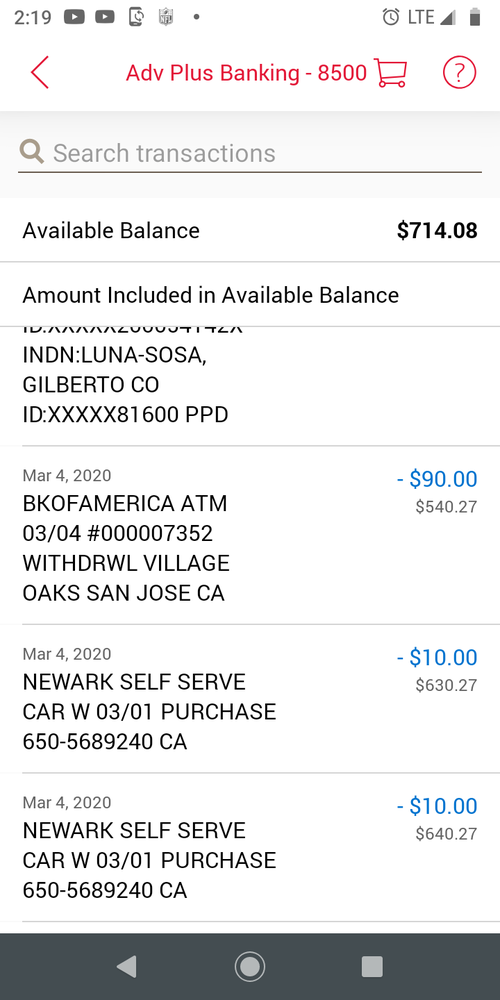Tap the NFL notification icon

coord(166,17)
